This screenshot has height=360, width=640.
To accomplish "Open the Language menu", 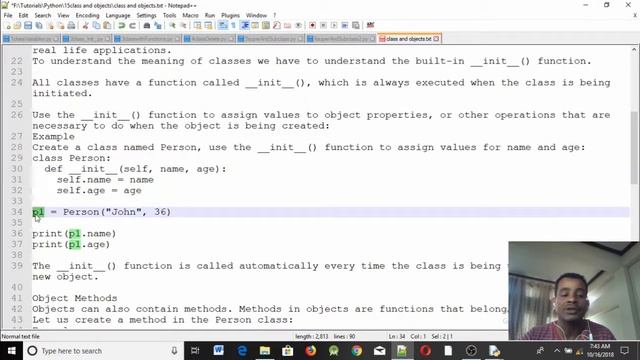I will click(118, 16).
